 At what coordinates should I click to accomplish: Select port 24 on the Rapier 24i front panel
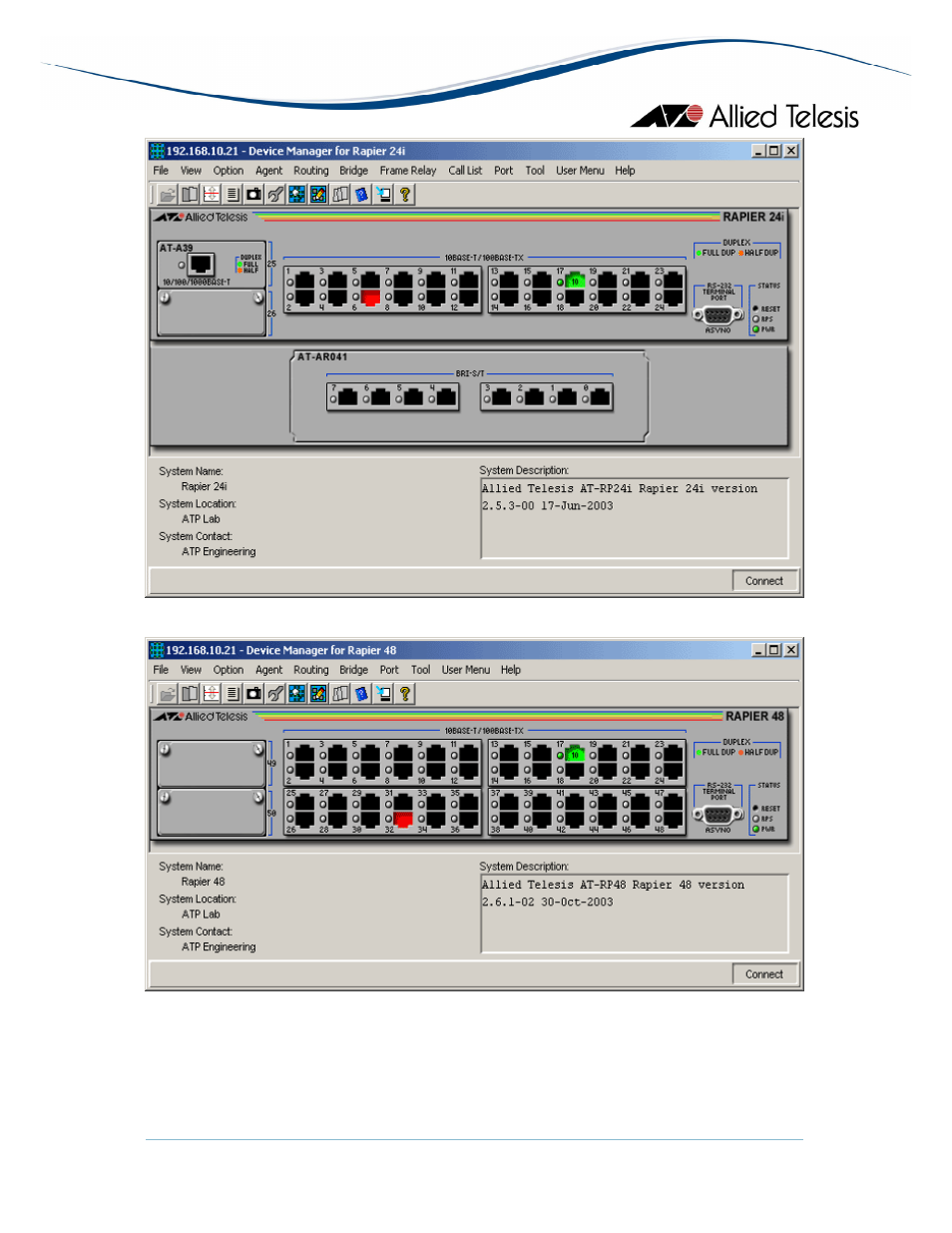point(674,298)
